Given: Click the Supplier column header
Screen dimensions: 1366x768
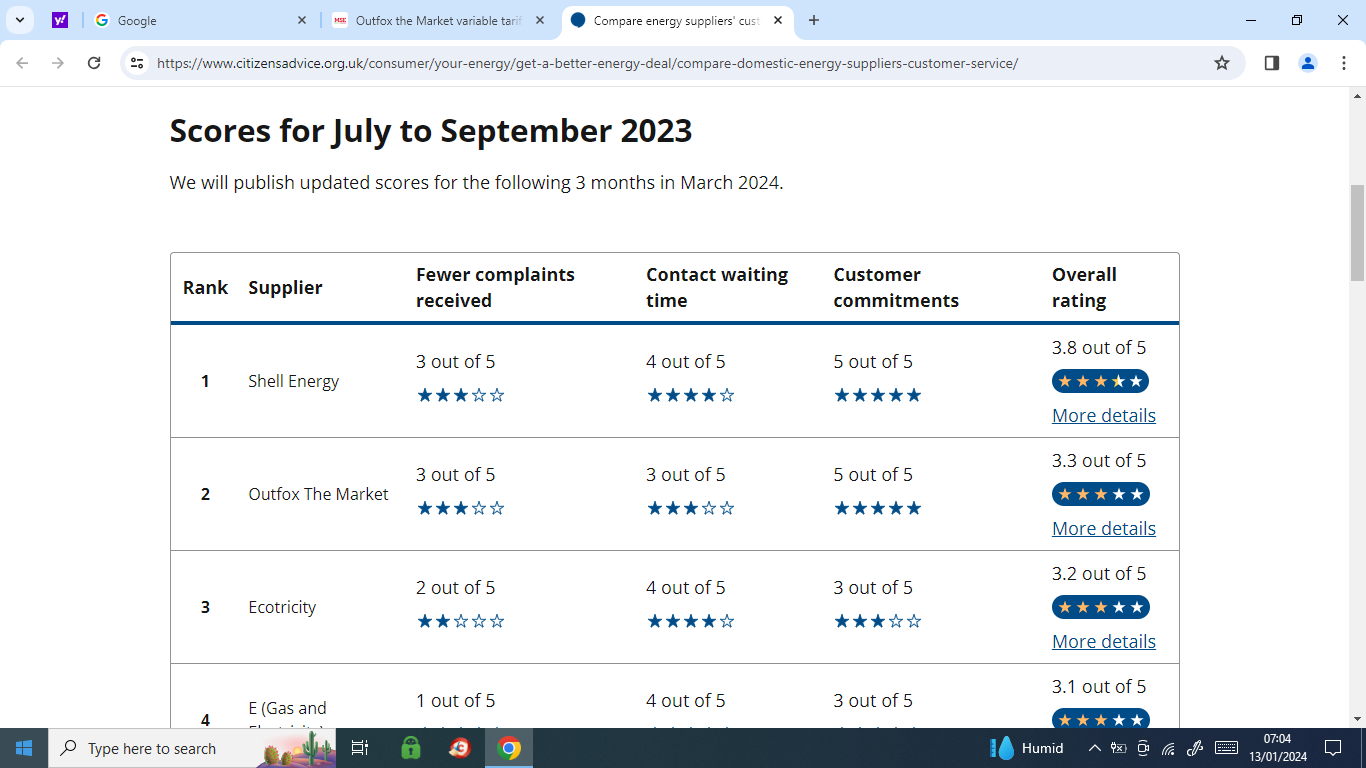Looking at the screenshot, I should pos(285,287).
